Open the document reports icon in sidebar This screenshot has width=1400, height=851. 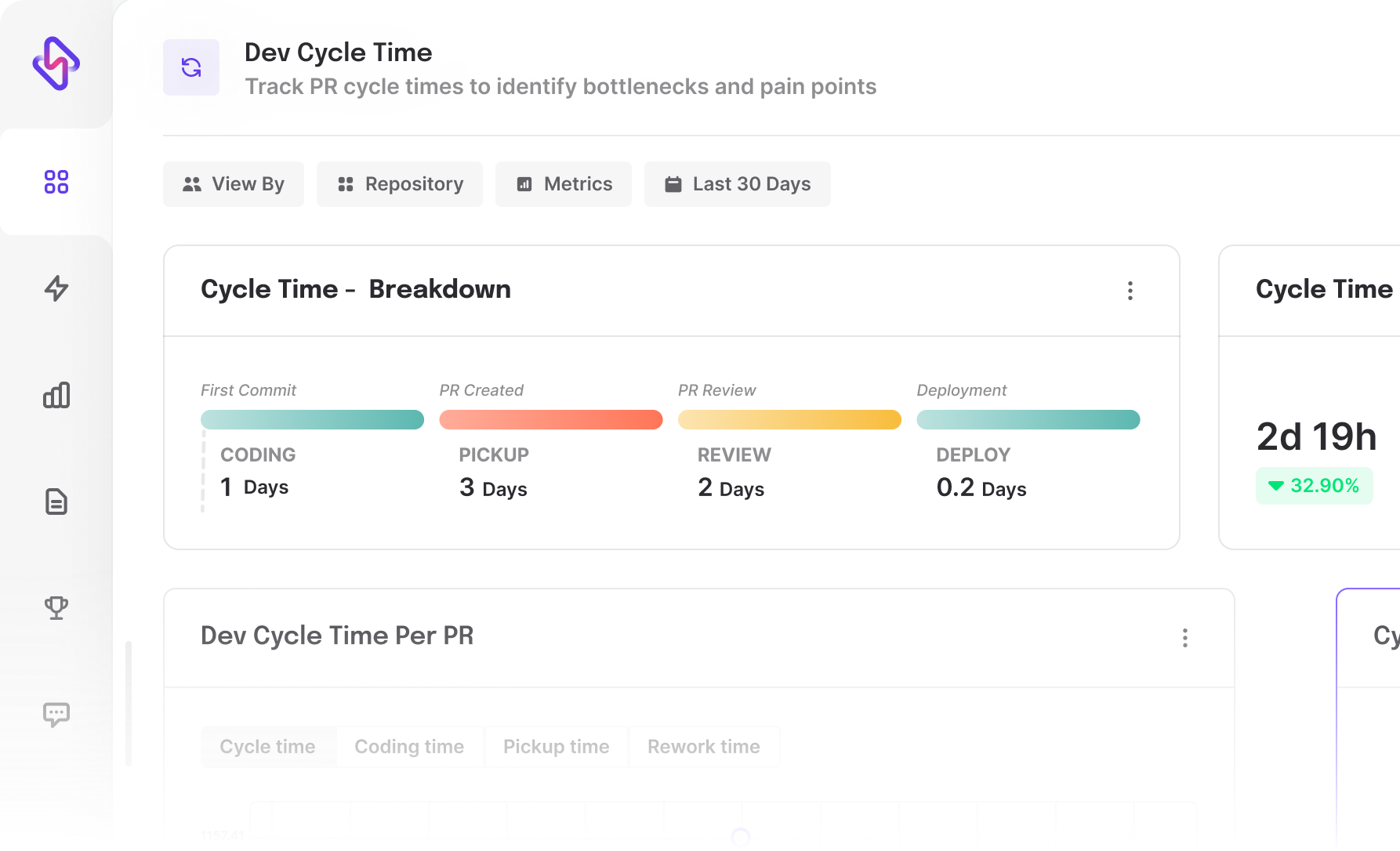55,502
